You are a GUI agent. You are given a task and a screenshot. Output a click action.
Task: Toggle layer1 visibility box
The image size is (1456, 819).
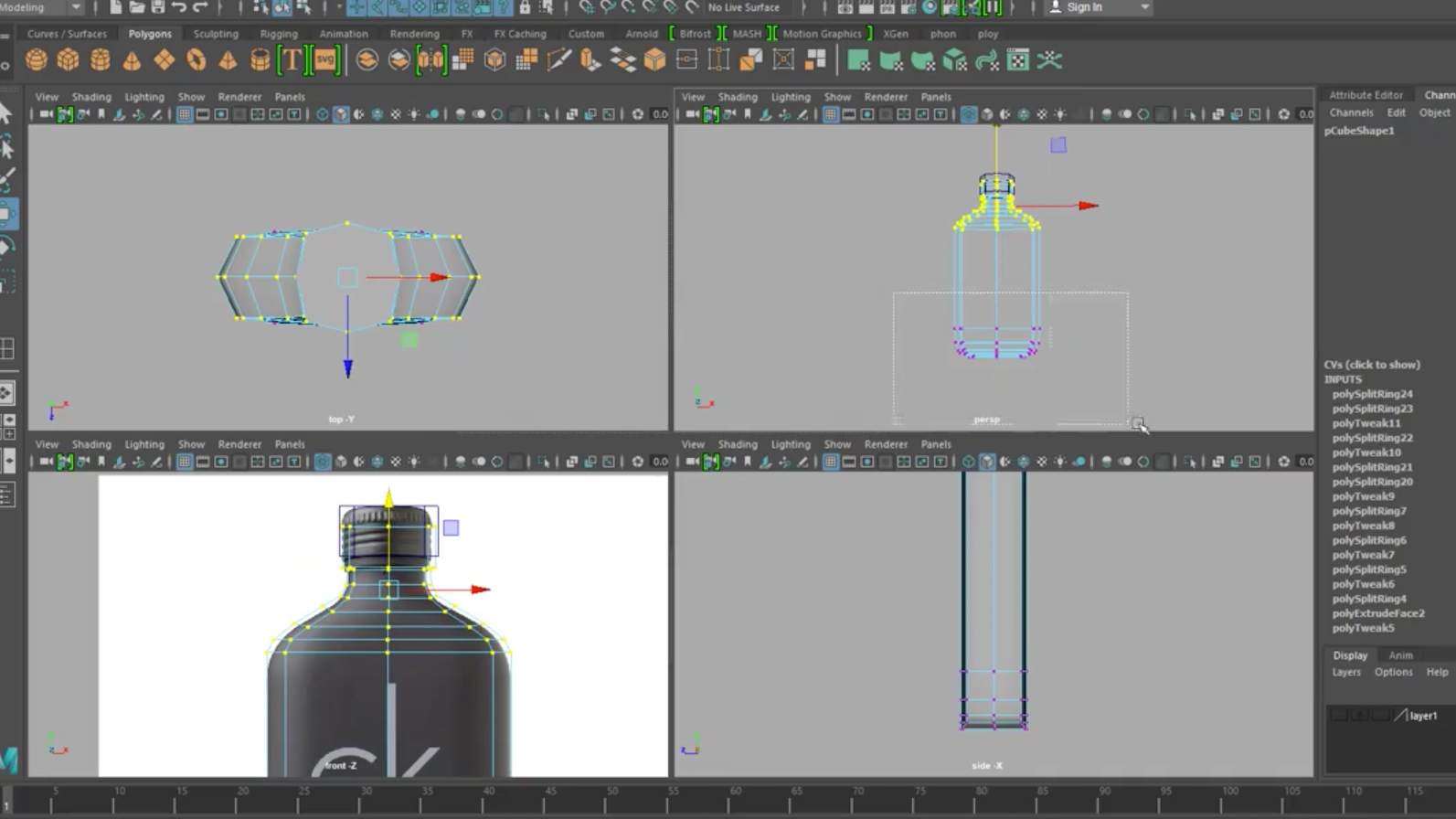coord(1338,716)
